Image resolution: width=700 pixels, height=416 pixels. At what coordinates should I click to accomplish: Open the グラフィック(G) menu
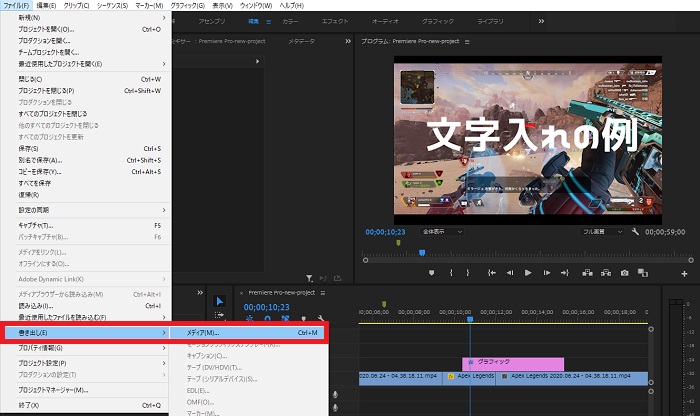[x=188, y=5]
